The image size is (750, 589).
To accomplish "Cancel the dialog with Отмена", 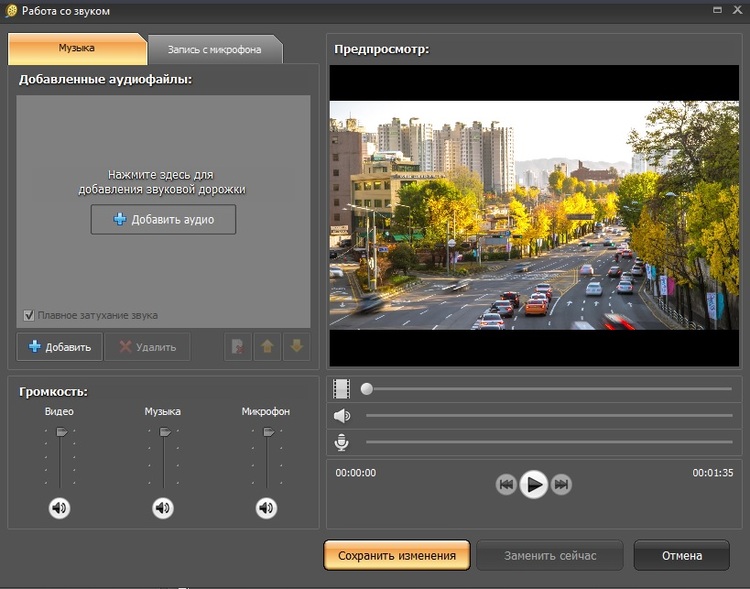I will pos(681,556).
